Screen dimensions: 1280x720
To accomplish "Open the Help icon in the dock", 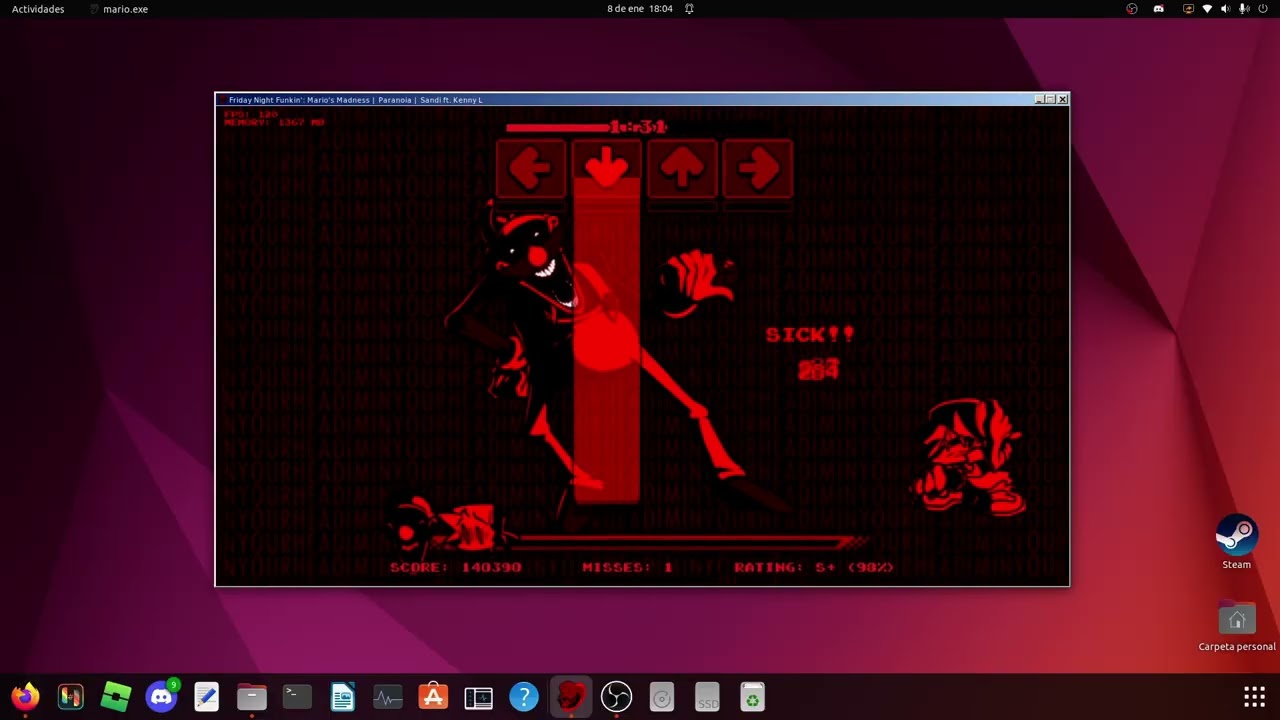I will click(x=524, y=696).
